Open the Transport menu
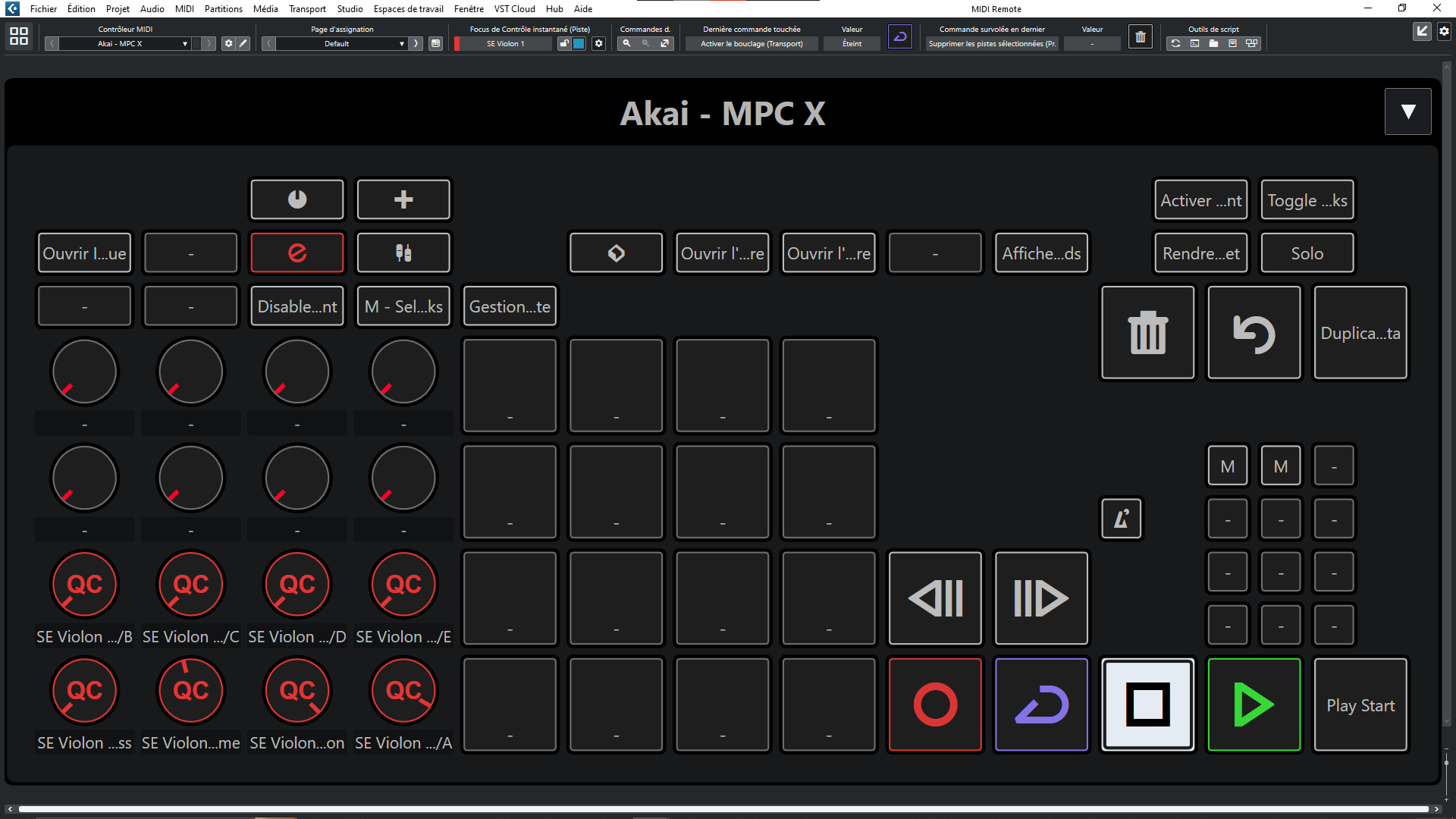1456x819 pixels. (x=306, y=8)
